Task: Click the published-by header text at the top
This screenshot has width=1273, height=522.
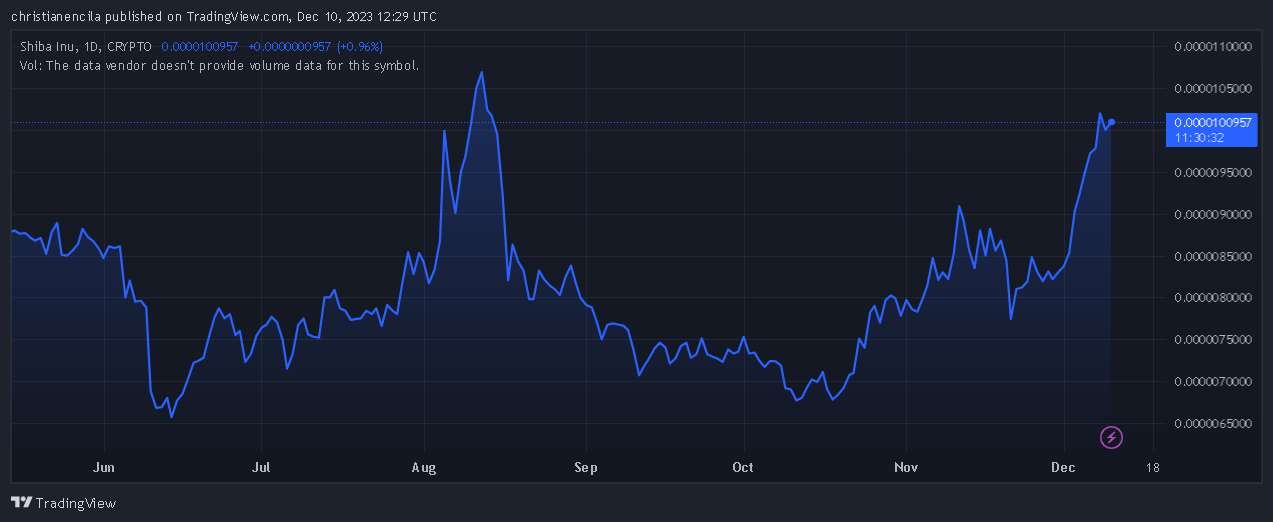Action: pyautogui.click(x=223, y=17)
